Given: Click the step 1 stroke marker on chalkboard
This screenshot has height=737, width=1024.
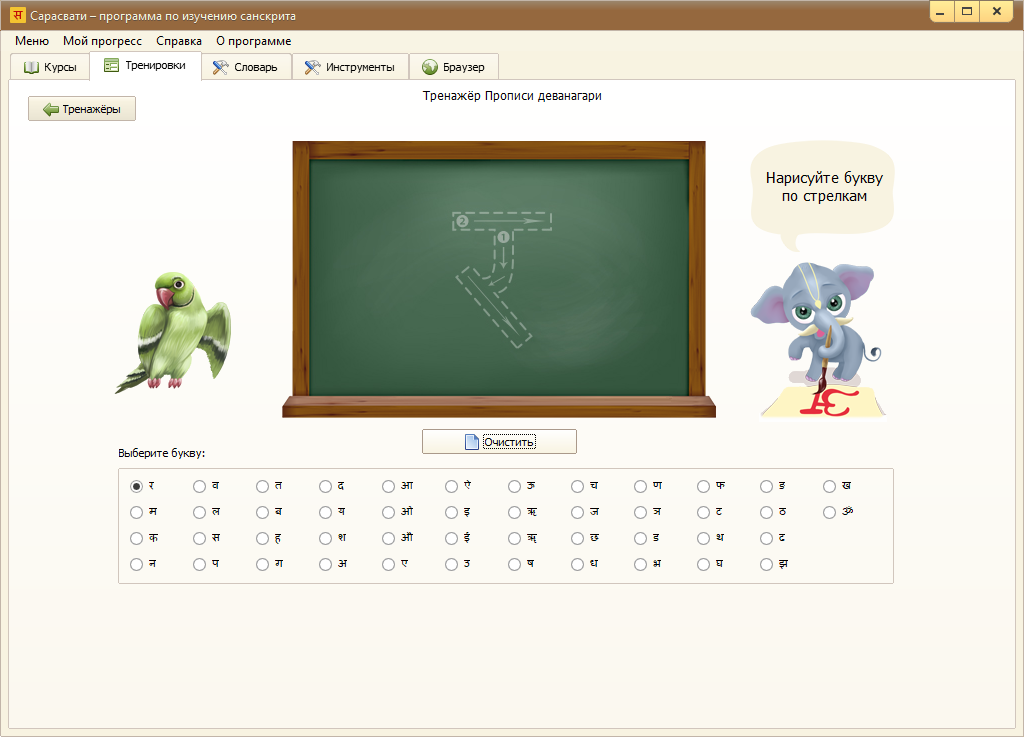Looking at the screenshot, I should tap(503, 237).
